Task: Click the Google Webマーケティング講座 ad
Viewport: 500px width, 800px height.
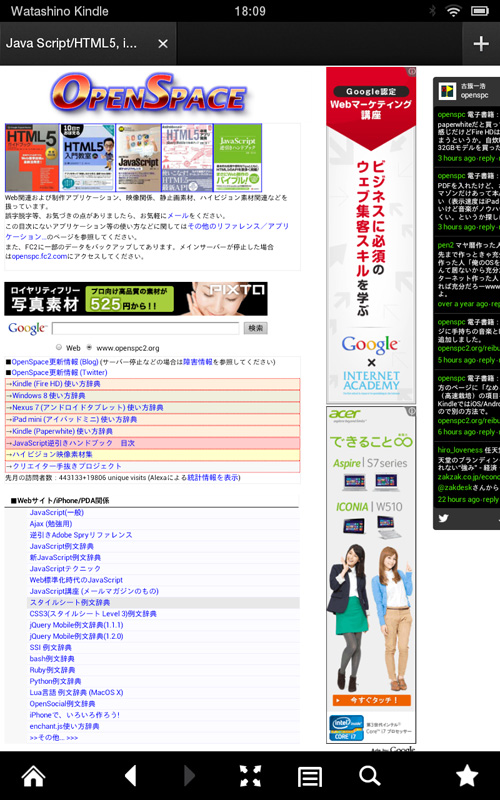Action: pos(371,236)
